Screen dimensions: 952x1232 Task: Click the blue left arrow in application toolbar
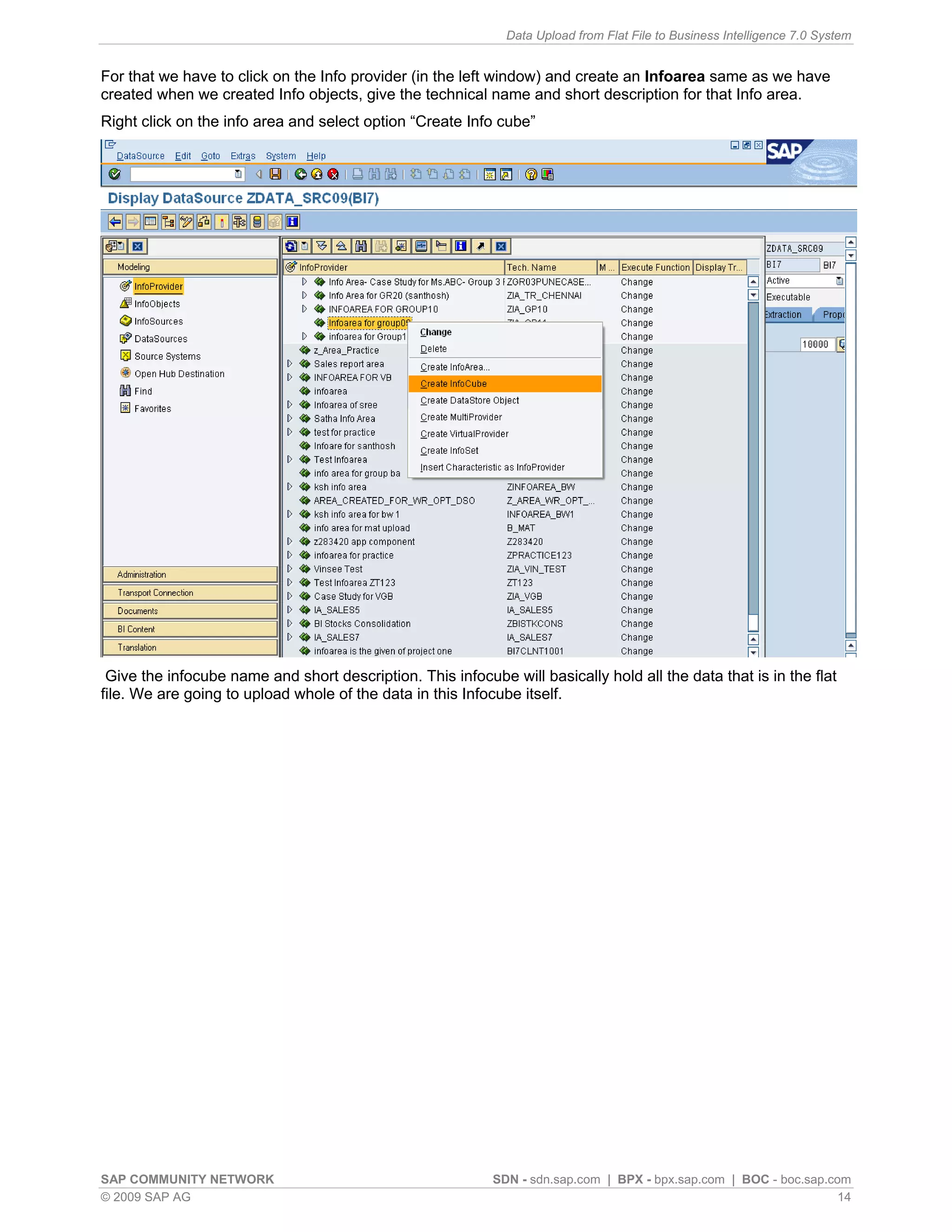(115, 222)
